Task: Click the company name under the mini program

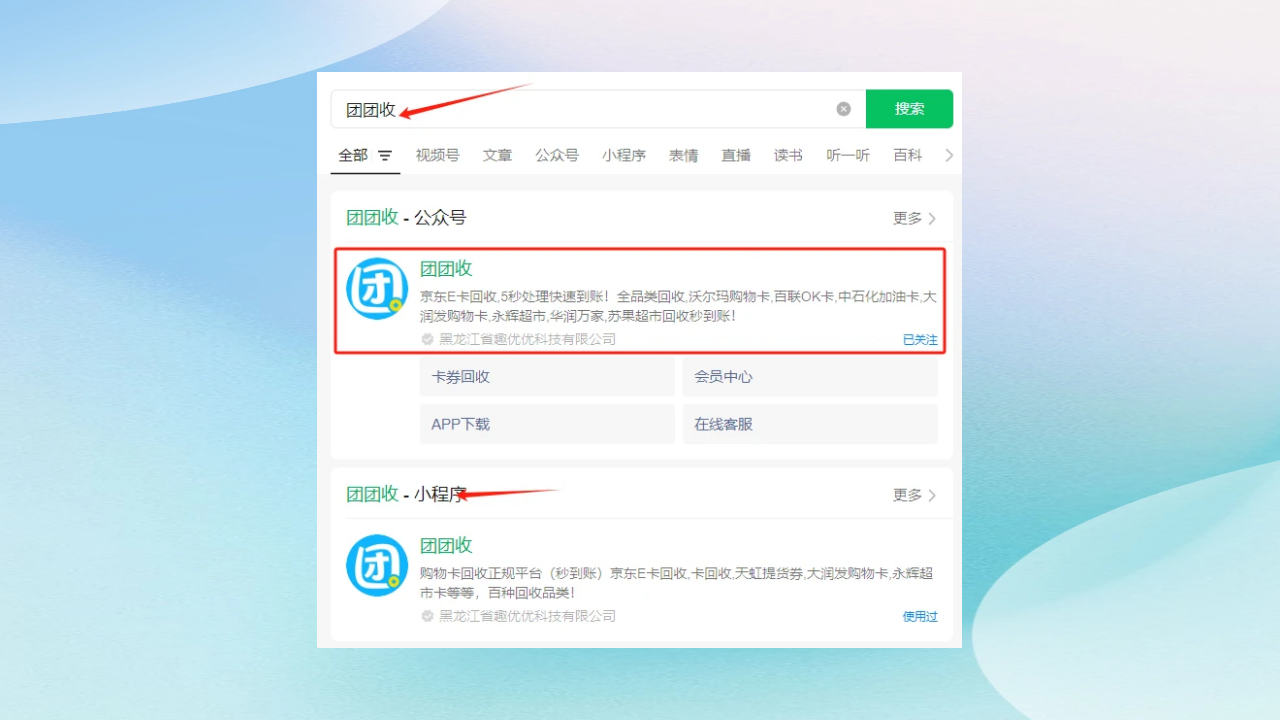Action: click(x=527, y=616)
